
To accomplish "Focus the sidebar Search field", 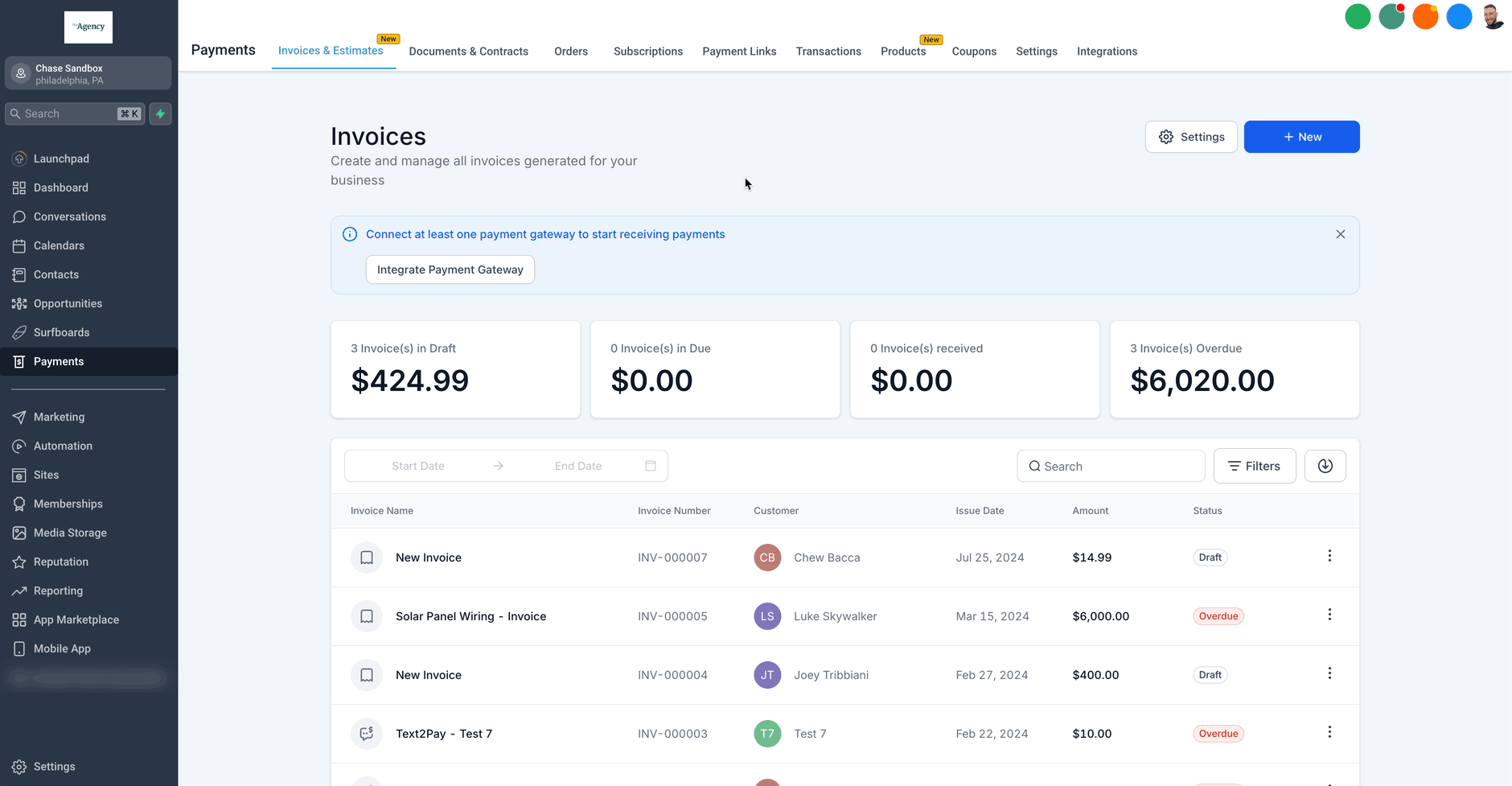I will pos(76,114).
